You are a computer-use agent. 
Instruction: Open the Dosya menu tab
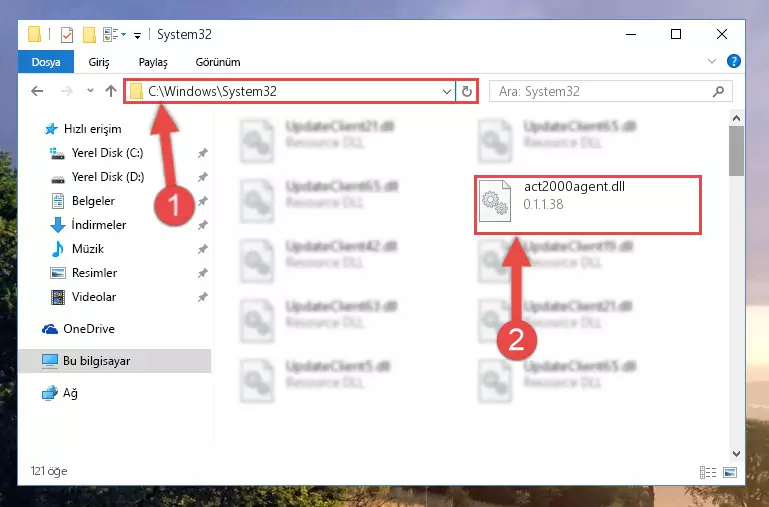click(x=46, y=62)
